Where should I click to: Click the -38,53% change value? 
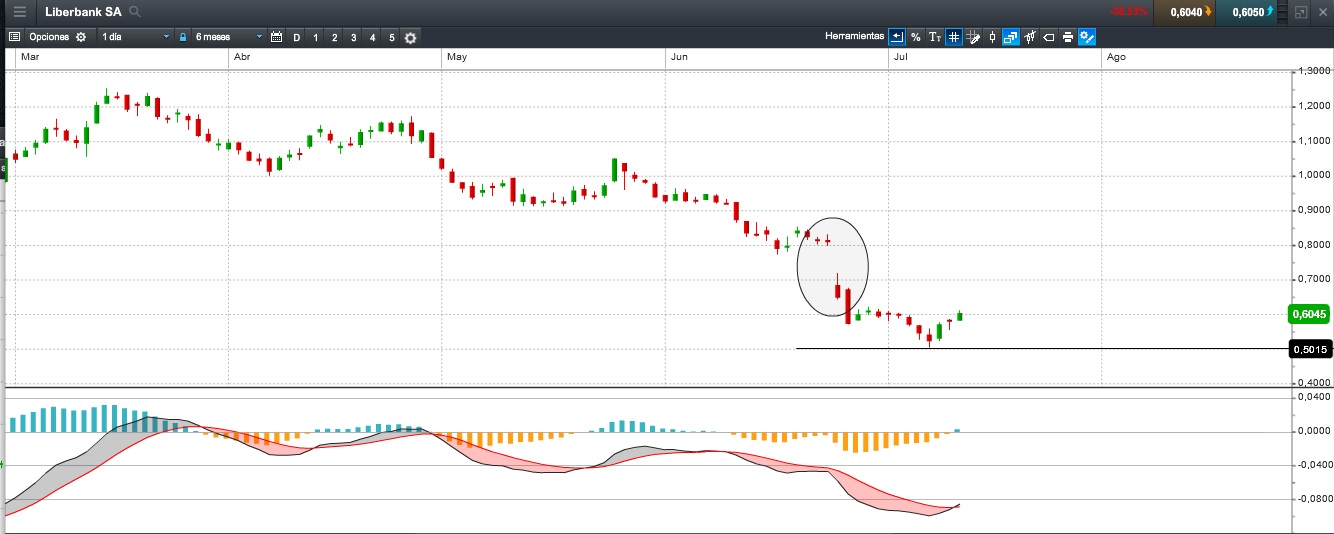click(x=1128, y=12)
